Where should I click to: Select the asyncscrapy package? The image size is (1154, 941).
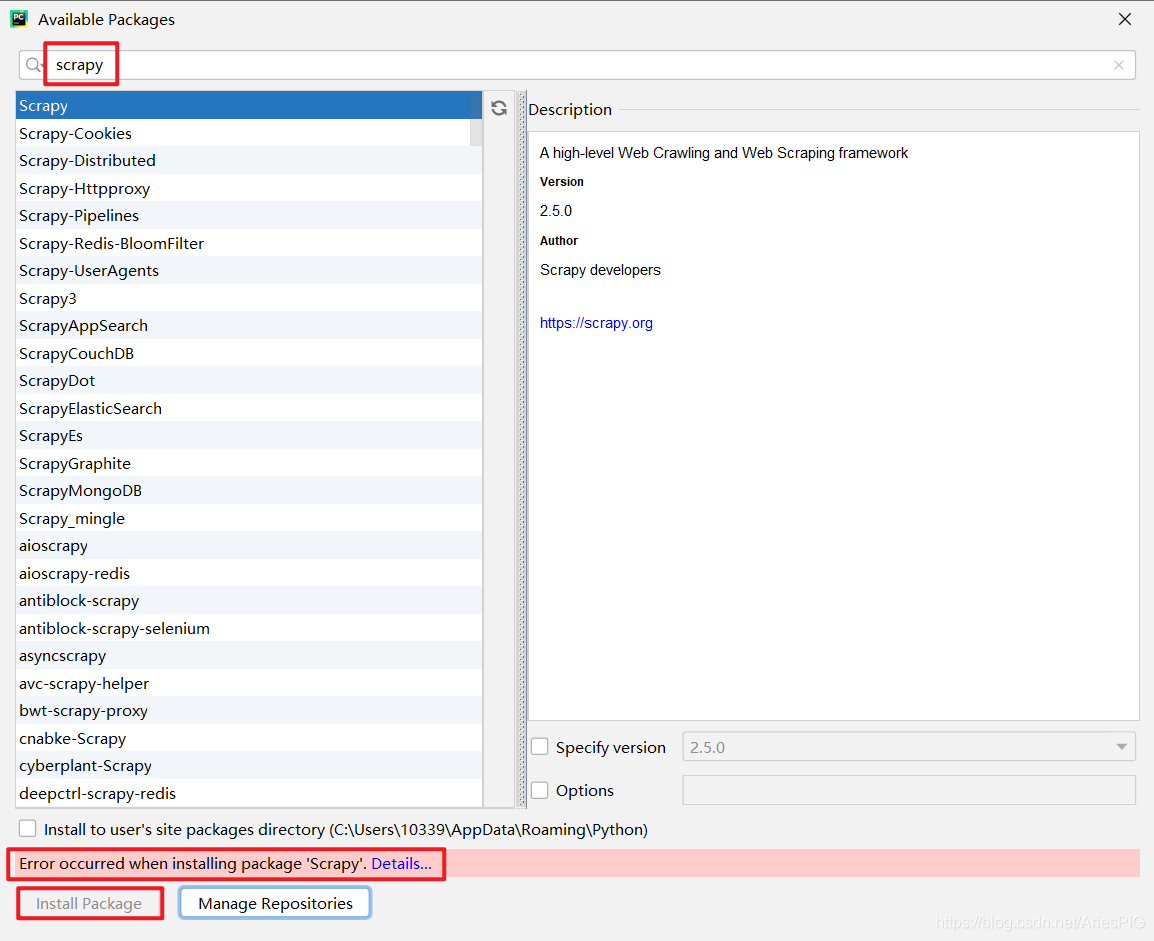tap(249, 656)
